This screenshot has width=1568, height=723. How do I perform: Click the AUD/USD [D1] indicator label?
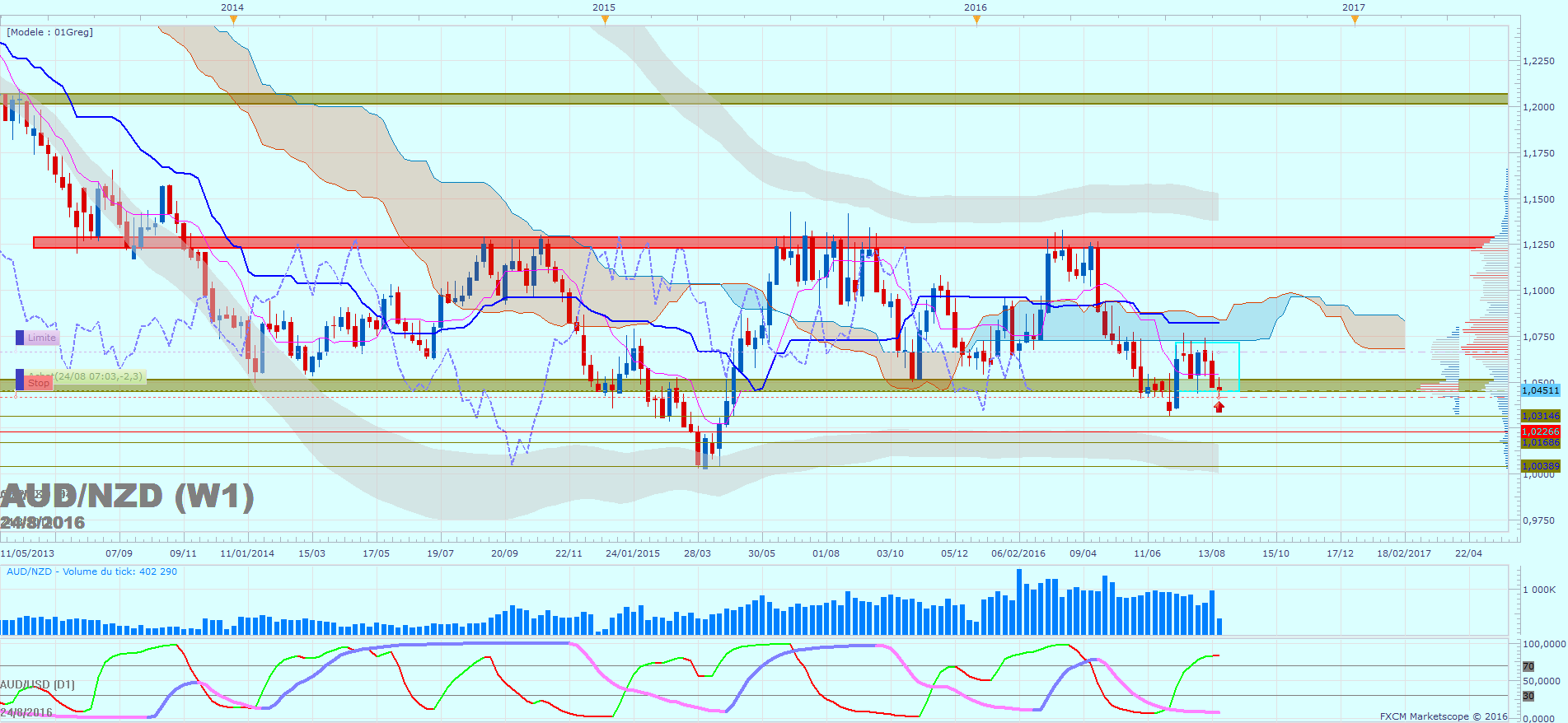coord(37,684)
